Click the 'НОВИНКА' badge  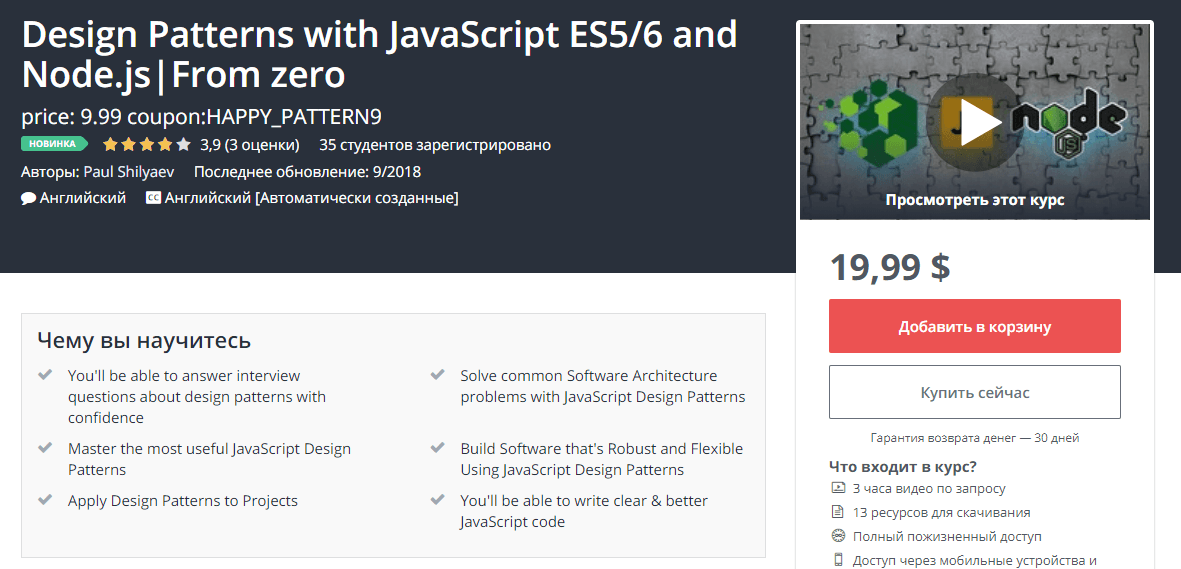(x=54, y=144)
